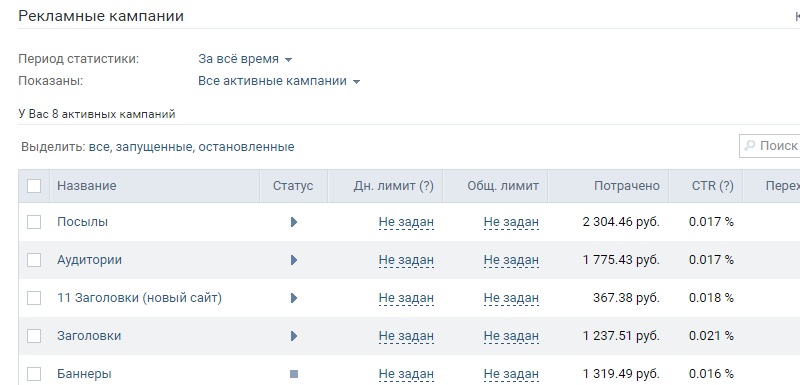Open the Аудитории campaign
The width and height of the screenshot is (800, 385).
click(89, 260)
